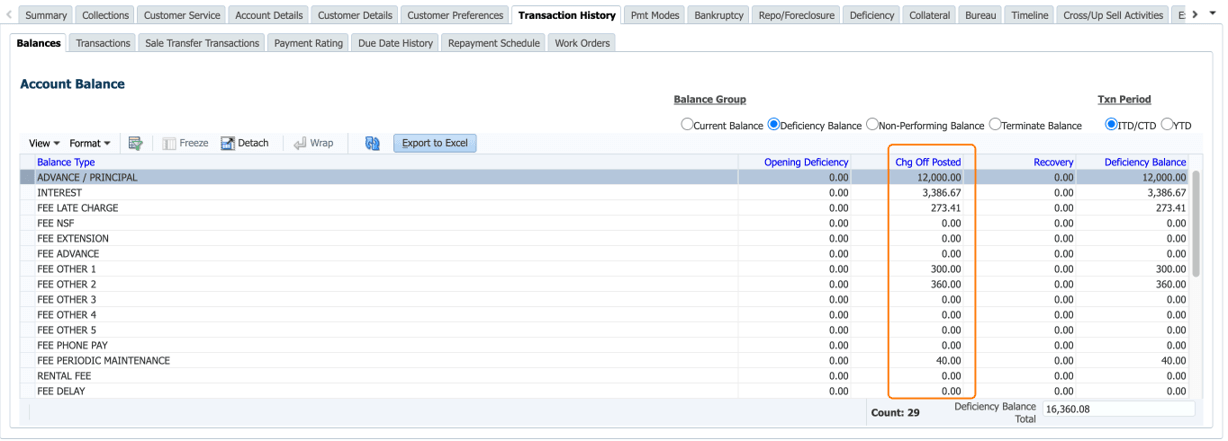Click the Refresh icon beside Export
The height and width of the screenshot is (441, 1228).
(372, 143)
